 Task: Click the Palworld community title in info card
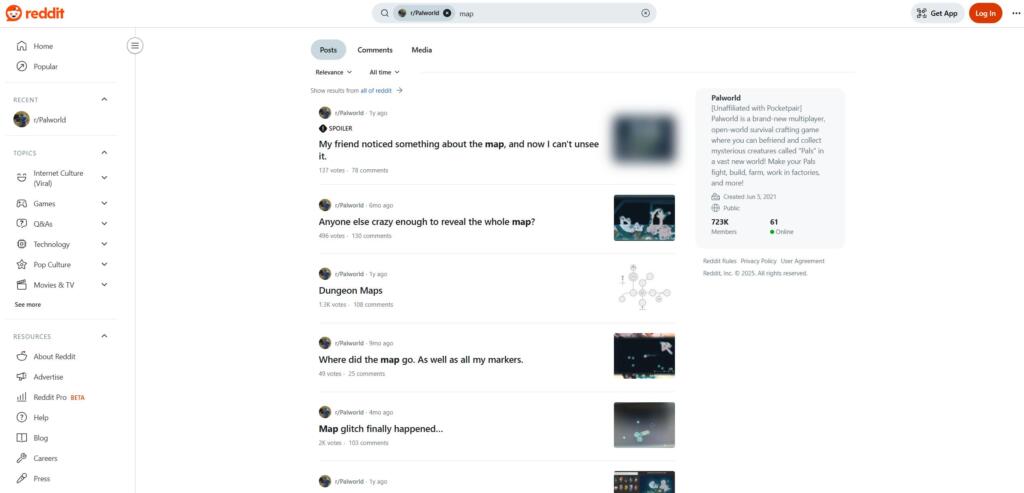coord(726,98)
